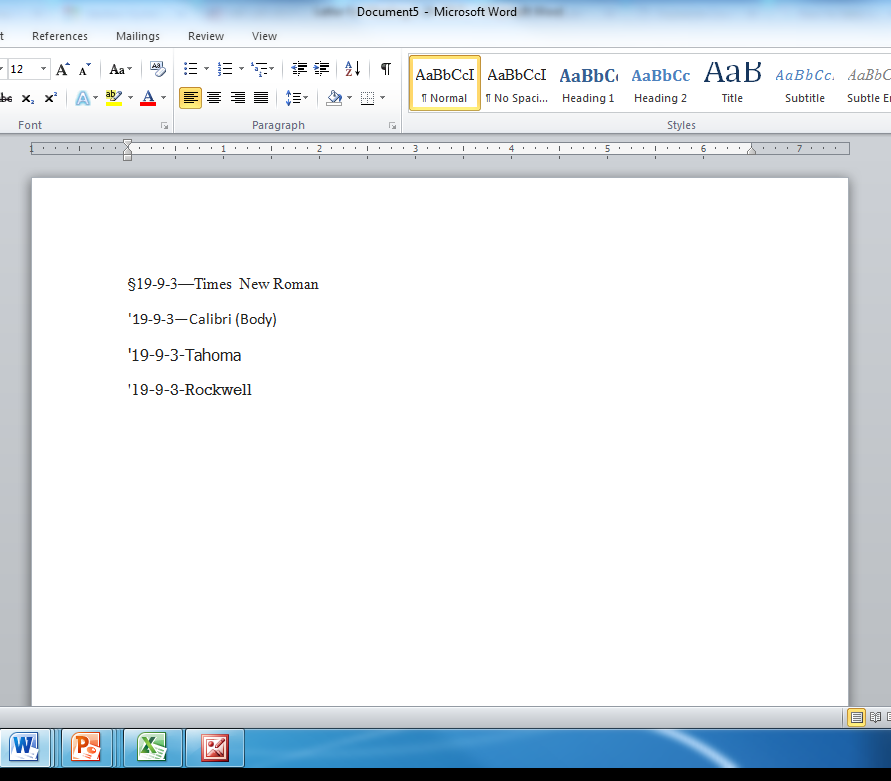Image resolution: width=891 pixels, height=781 pixels.
Task: Center the paragraph text
Action: [214, 98]
